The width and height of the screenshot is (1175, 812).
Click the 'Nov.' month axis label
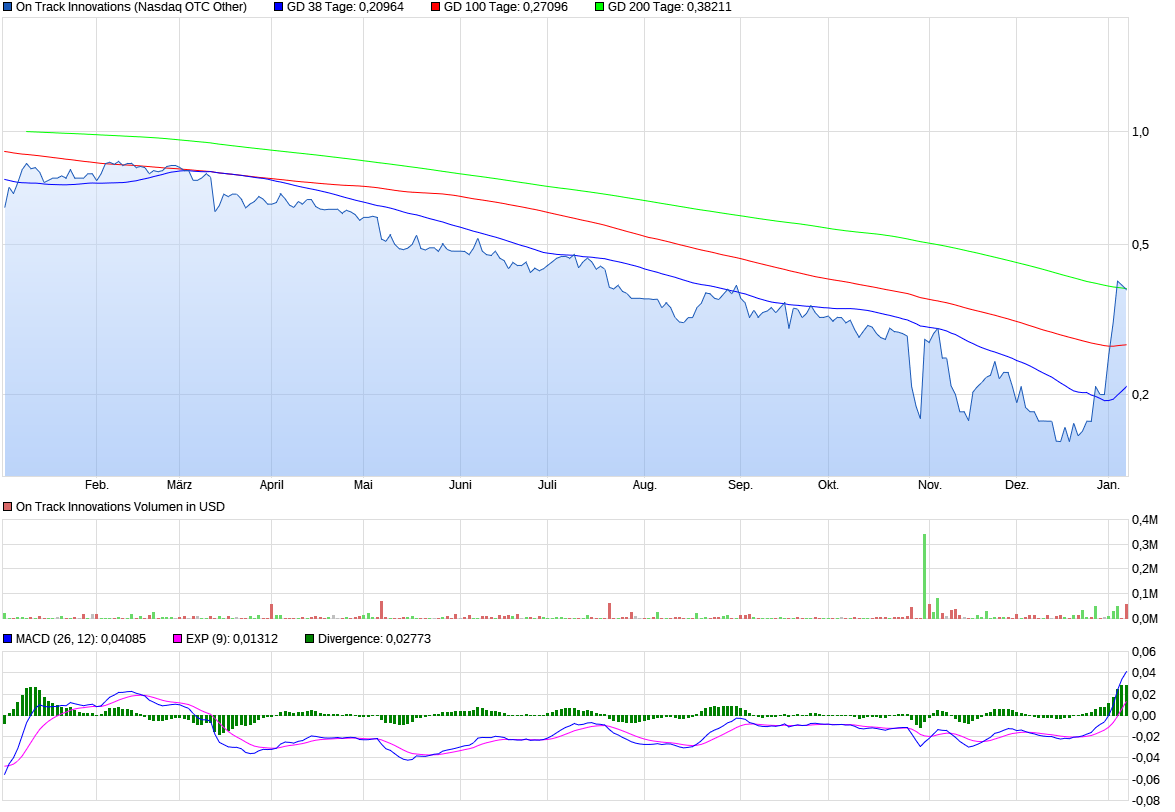(x=929, y=485)
